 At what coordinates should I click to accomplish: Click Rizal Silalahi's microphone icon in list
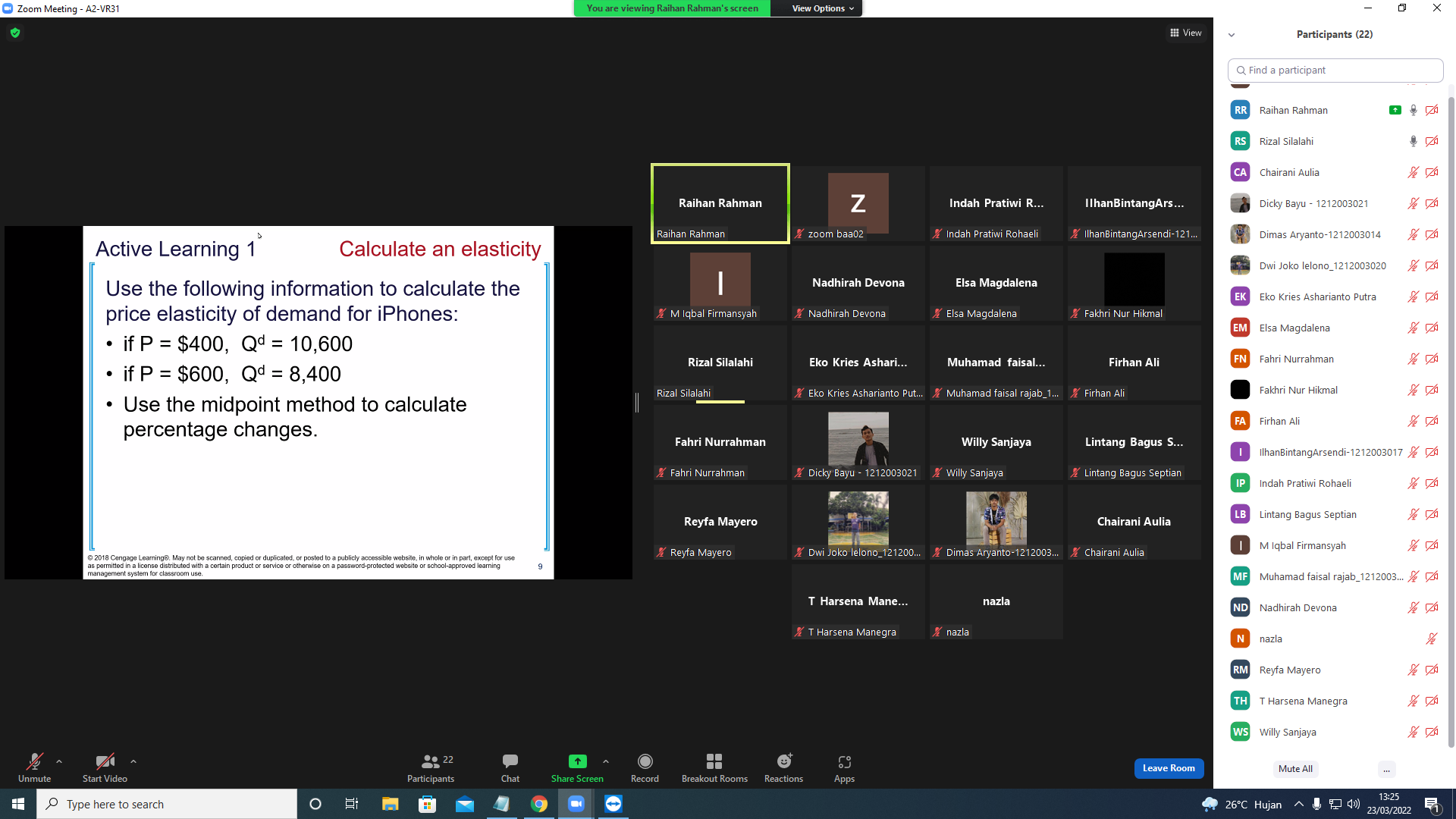[x=1414, y=141]
